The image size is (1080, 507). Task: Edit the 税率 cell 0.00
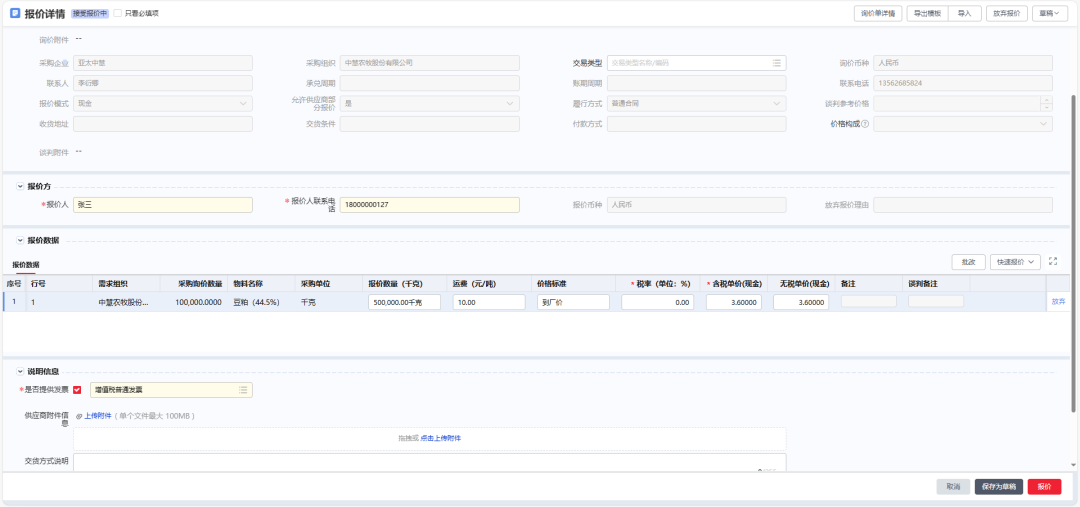pyautogui.click(x=658, y=302)
